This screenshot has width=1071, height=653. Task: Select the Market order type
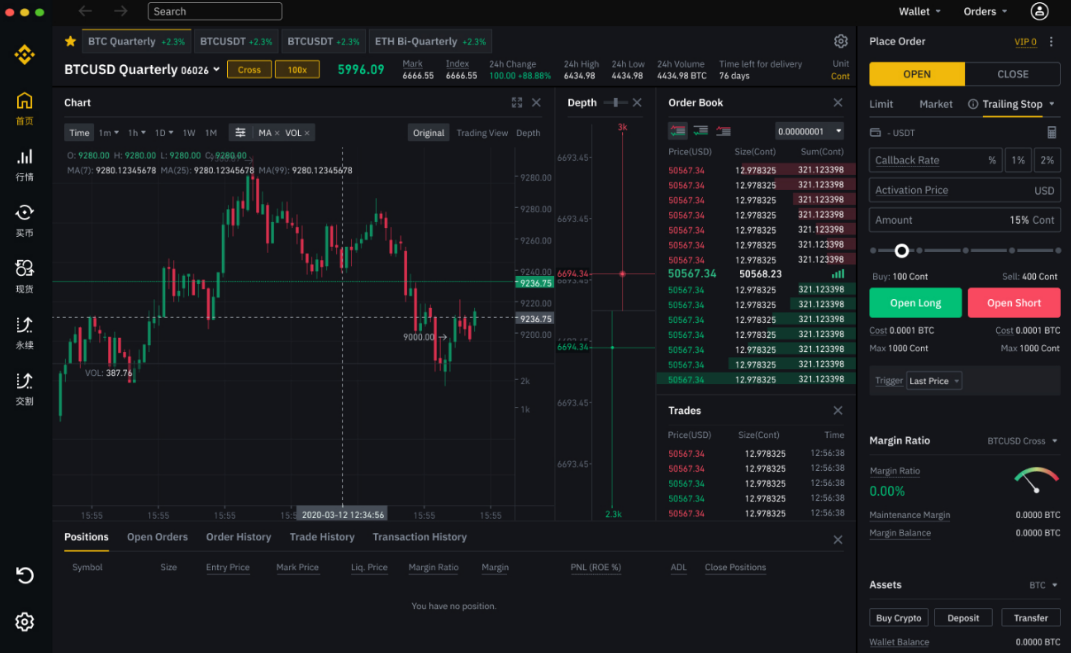point(936,104)
